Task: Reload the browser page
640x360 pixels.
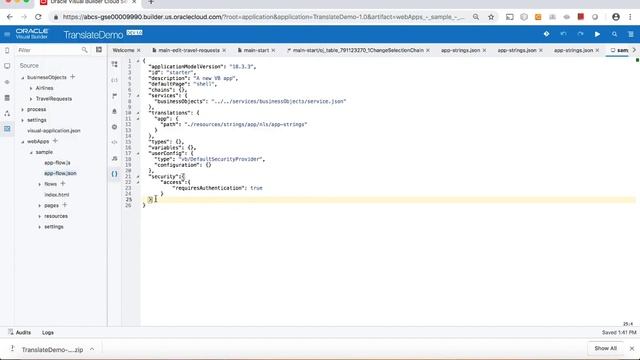Action: pyautogui.click(x=38, y=17)
